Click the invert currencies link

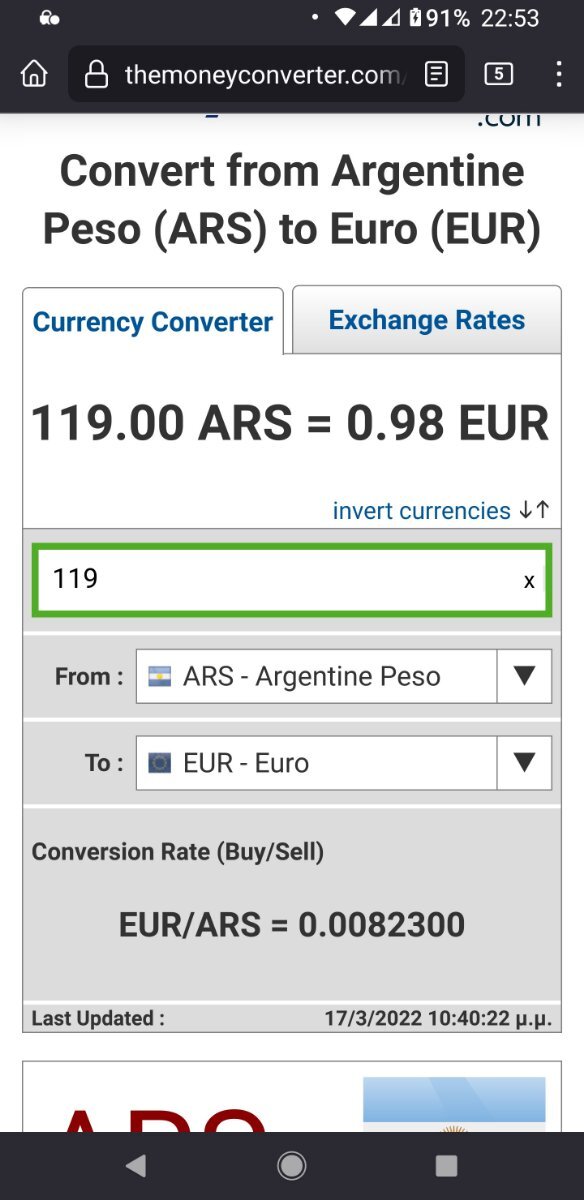pyautogui.click(x=422, y=510)
